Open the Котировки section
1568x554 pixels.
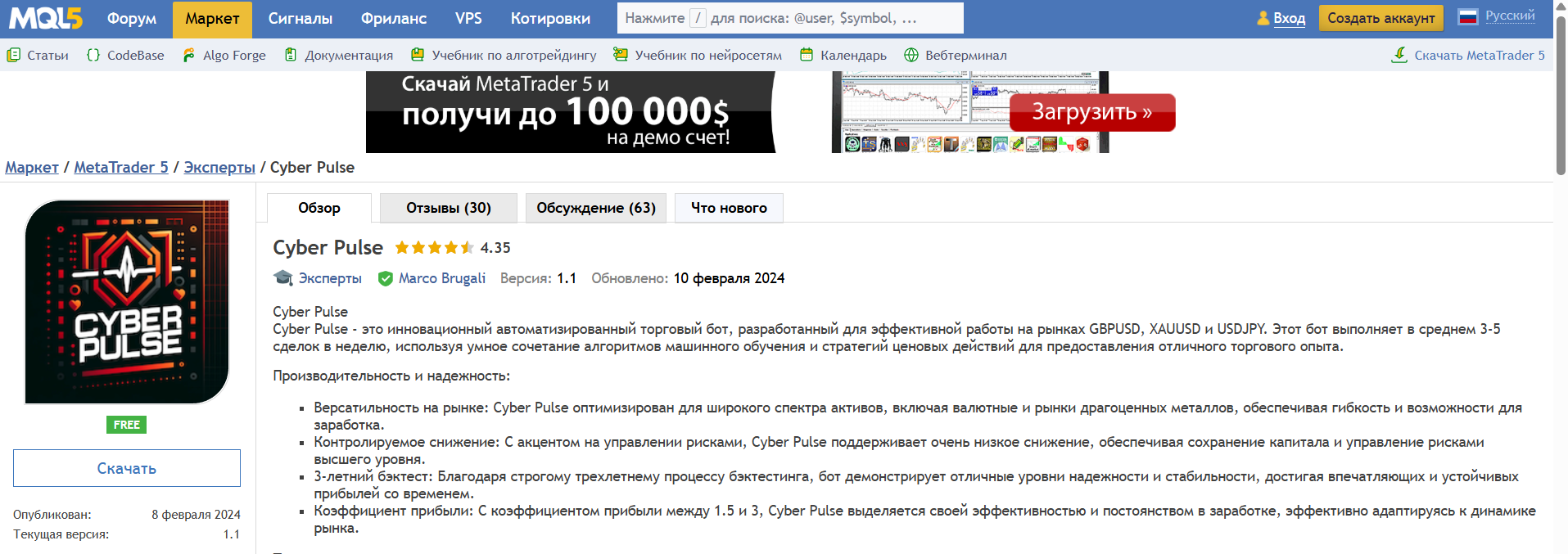coord(550,18)
